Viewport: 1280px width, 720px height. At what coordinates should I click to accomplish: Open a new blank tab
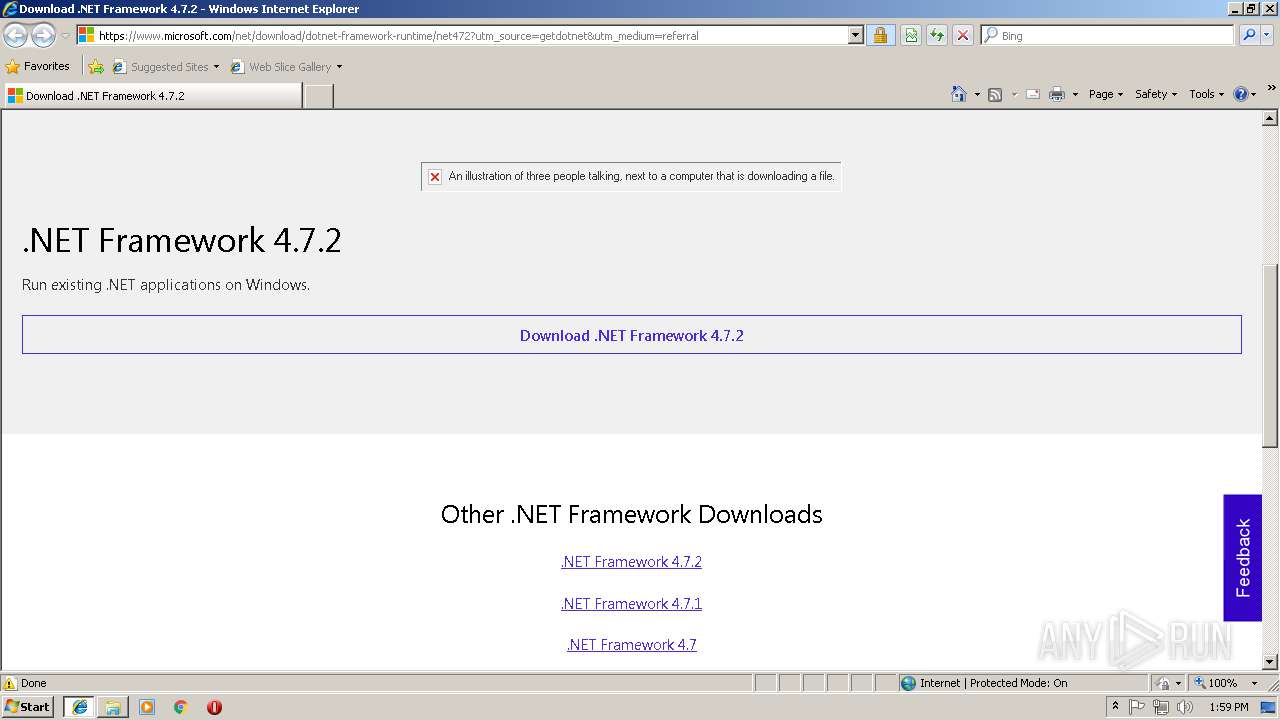pos(318,96)
